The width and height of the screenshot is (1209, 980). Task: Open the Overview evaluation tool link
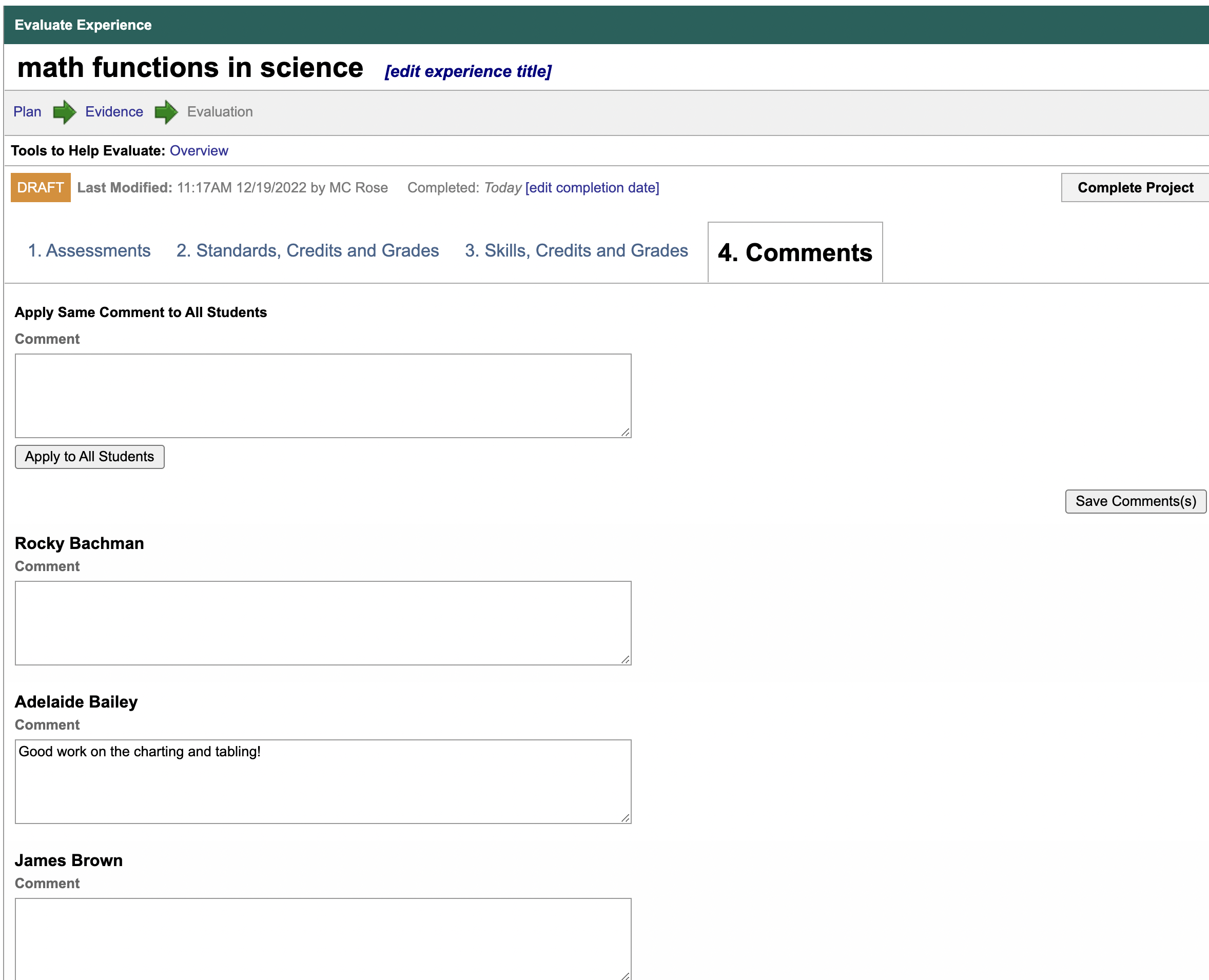click(x=199, y=151)
